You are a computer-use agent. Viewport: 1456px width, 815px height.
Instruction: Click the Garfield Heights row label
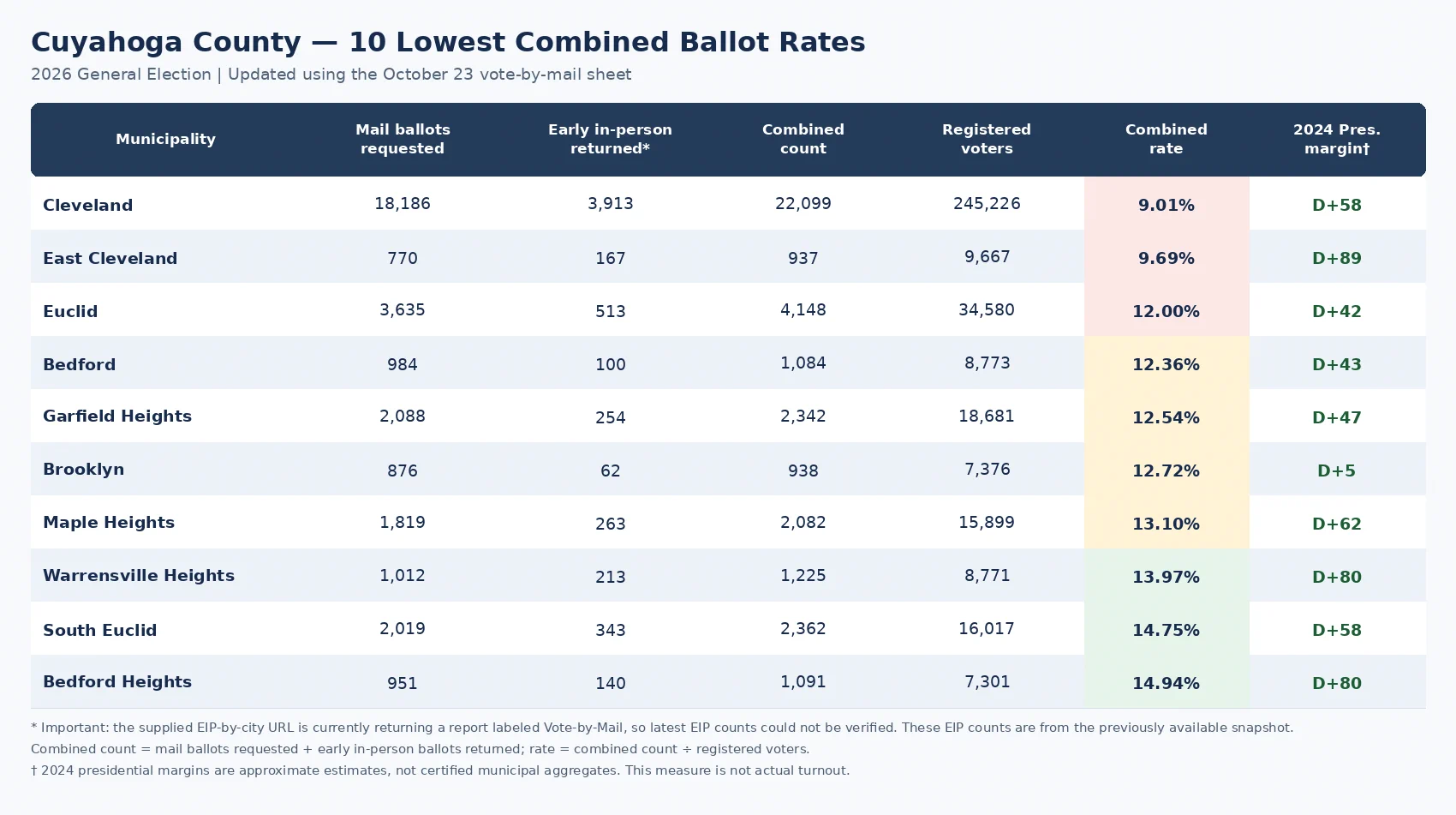point(117,416)
